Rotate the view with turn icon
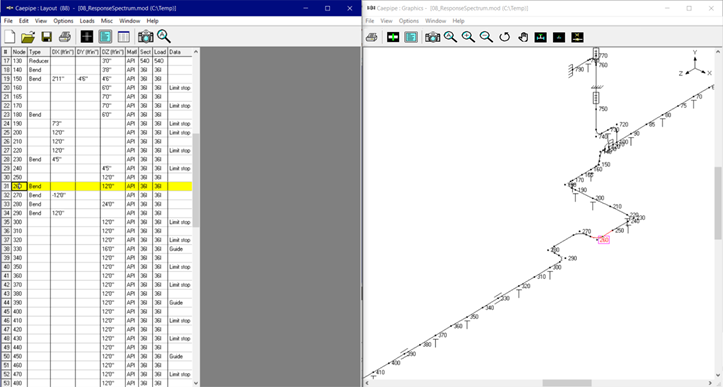723x387 pixels. point(504,37)
